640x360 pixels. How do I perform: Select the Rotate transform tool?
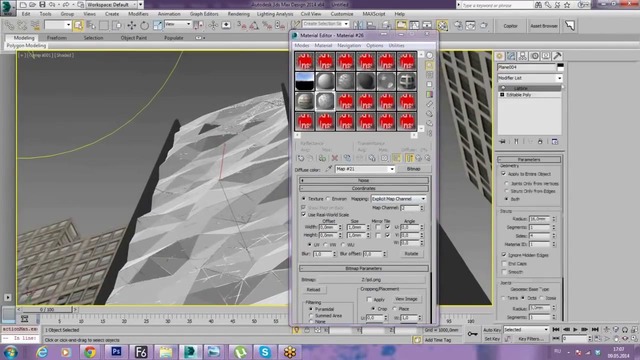[x=144, y=25]
